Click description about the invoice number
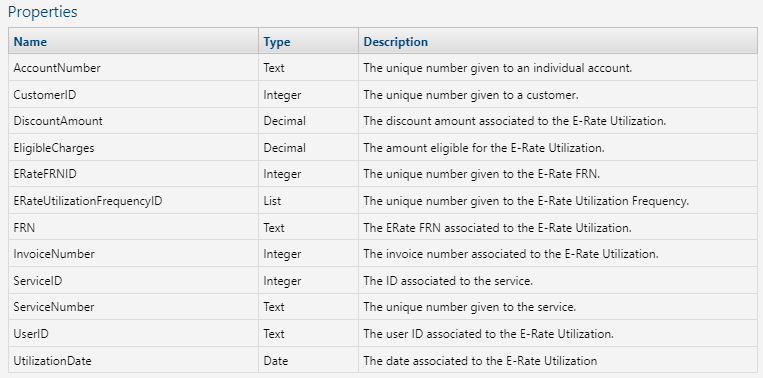 tap(510, 254)
